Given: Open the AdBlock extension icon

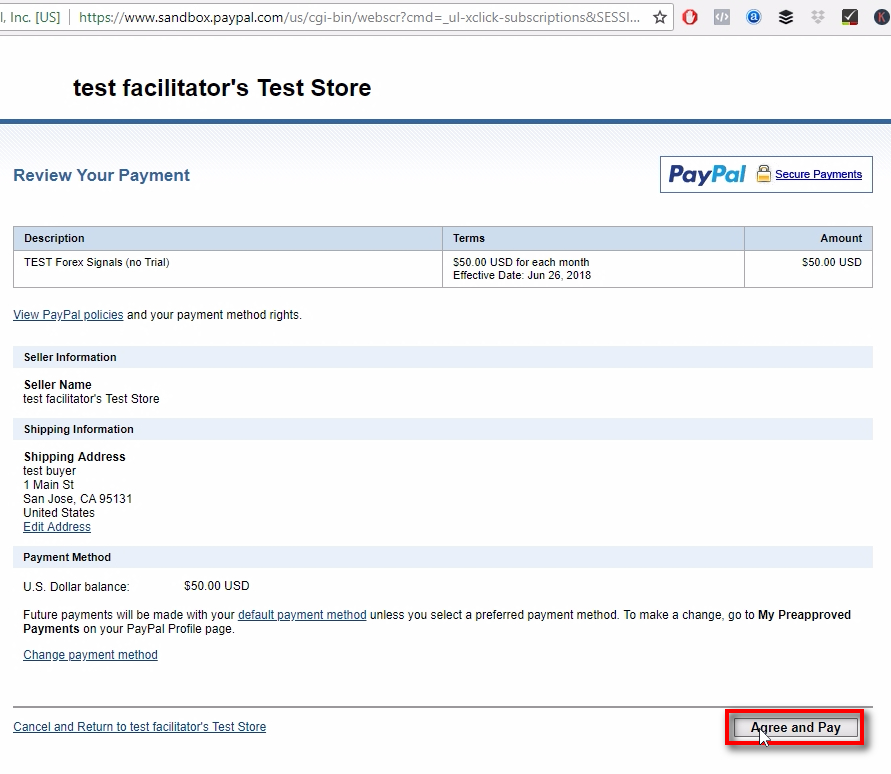Looking at the screenshot, I should (x=690, y=17).
